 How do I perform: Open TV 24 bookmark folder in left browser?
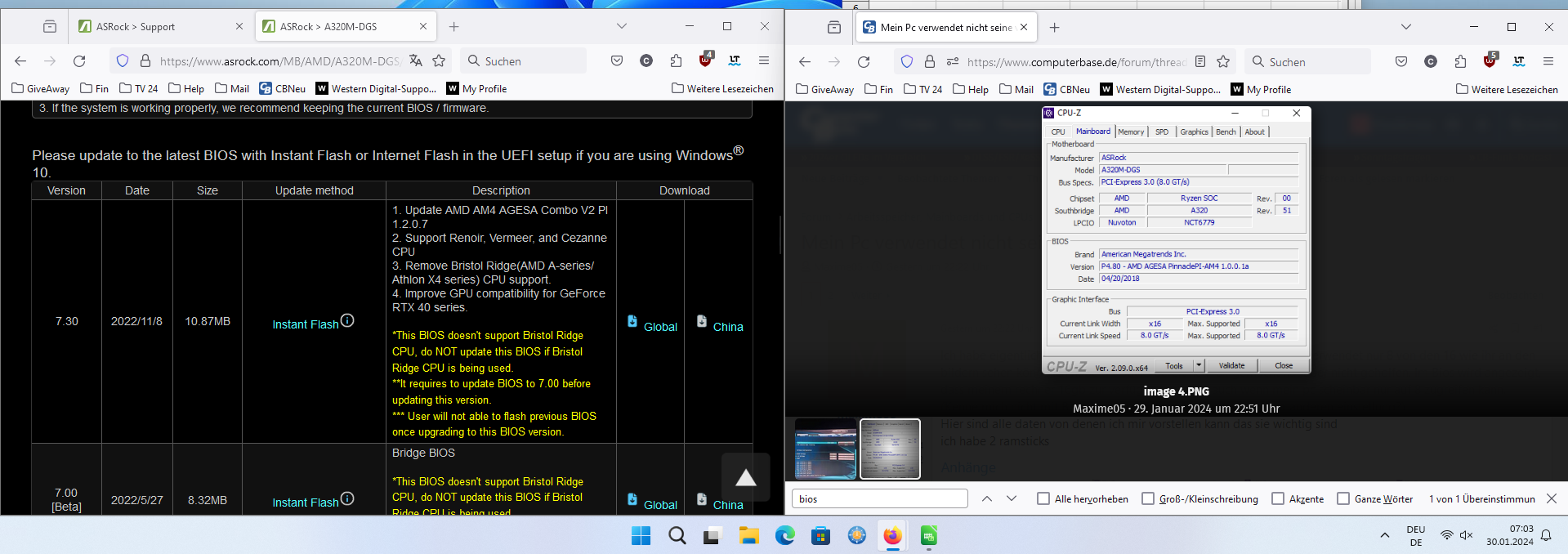tap(139, 88)
